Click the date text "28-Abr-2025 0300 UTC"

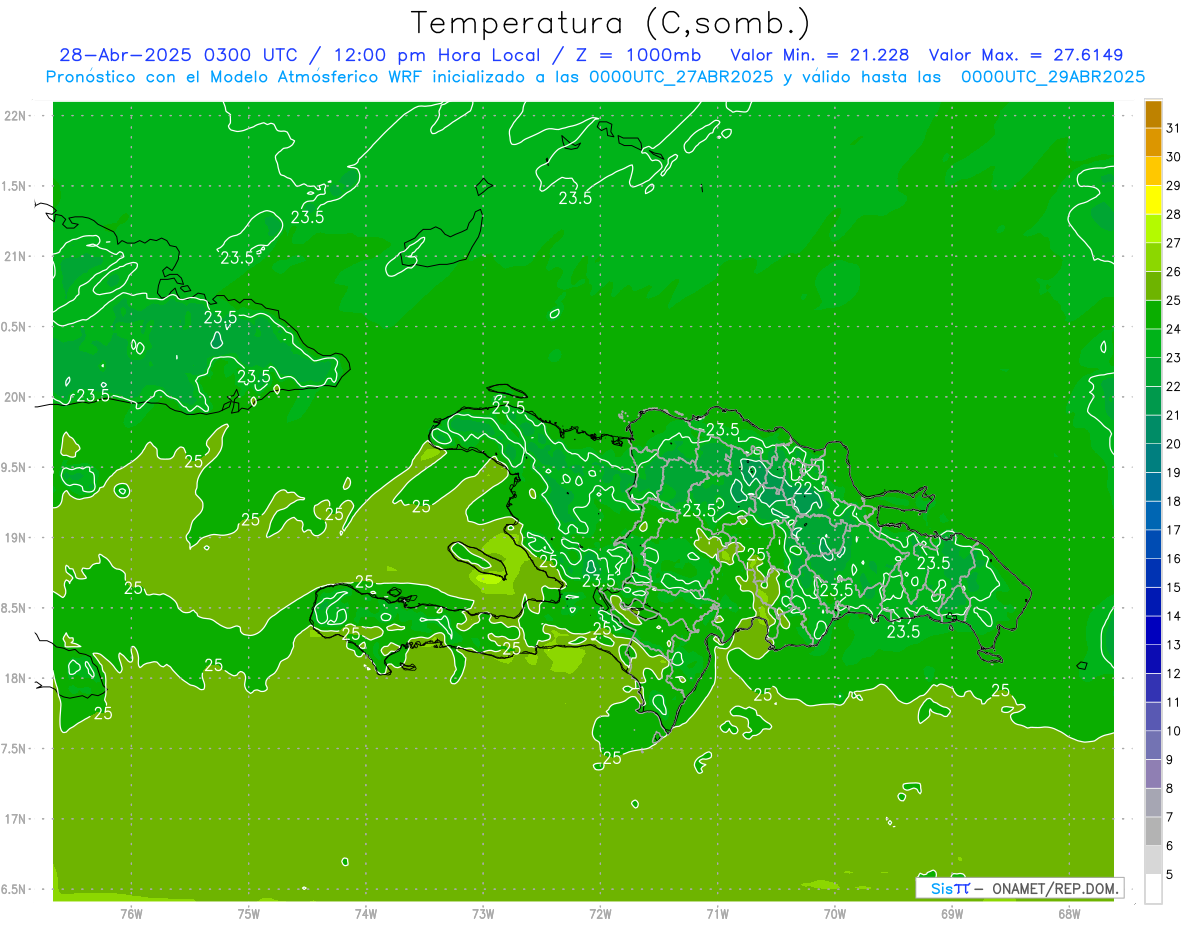coord(178,55)
